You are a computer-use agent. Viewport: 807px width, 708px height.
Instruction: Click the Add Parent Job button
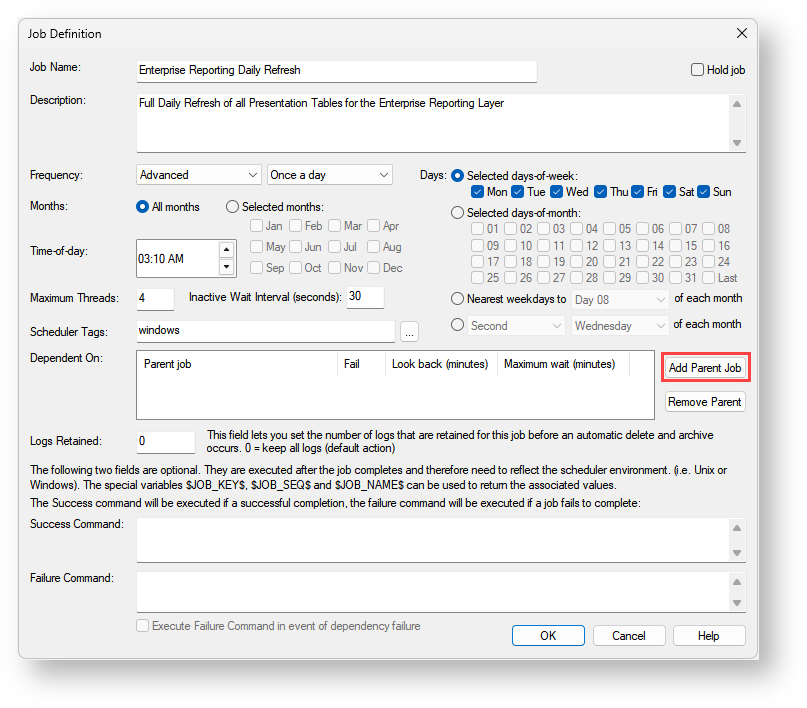tap(705, 367)
